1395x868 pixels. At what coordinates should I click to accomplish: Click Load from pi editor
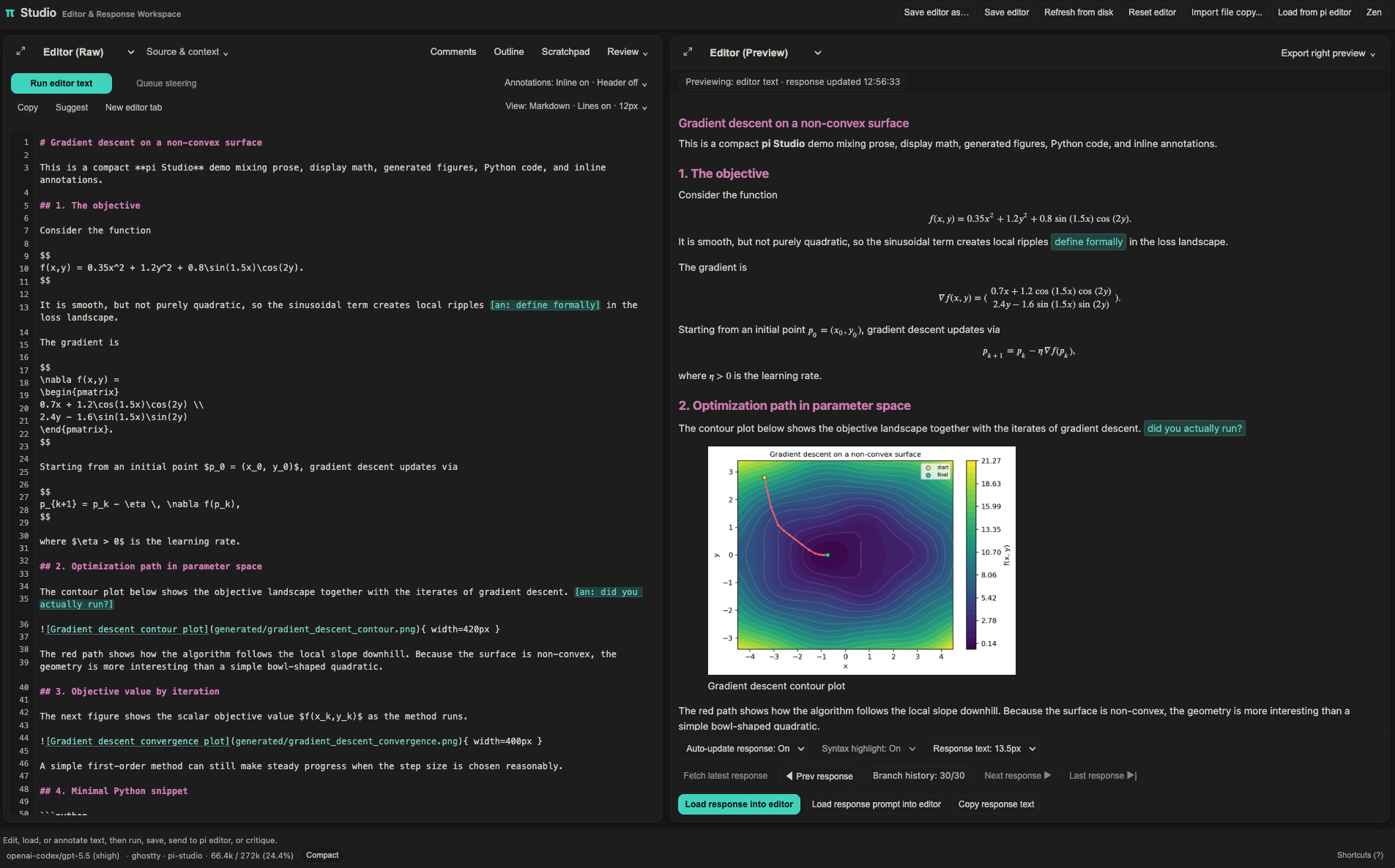pos(1314,12)
